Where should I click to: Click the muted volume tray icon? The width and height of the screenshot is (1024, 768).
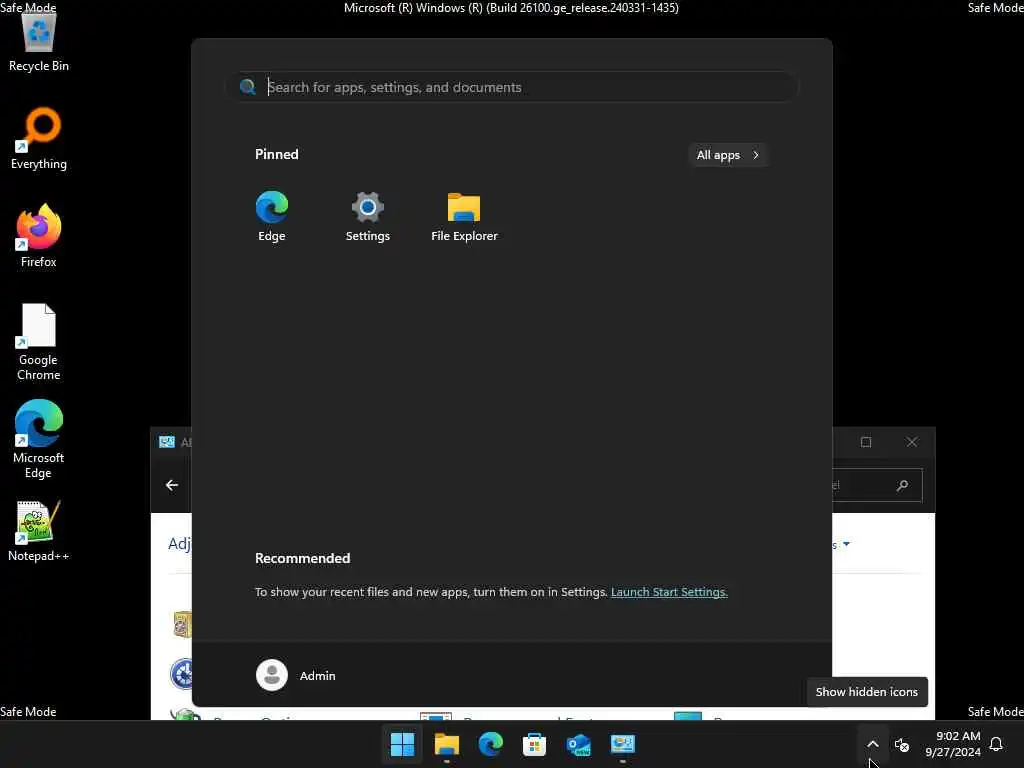tap(902, 744)
